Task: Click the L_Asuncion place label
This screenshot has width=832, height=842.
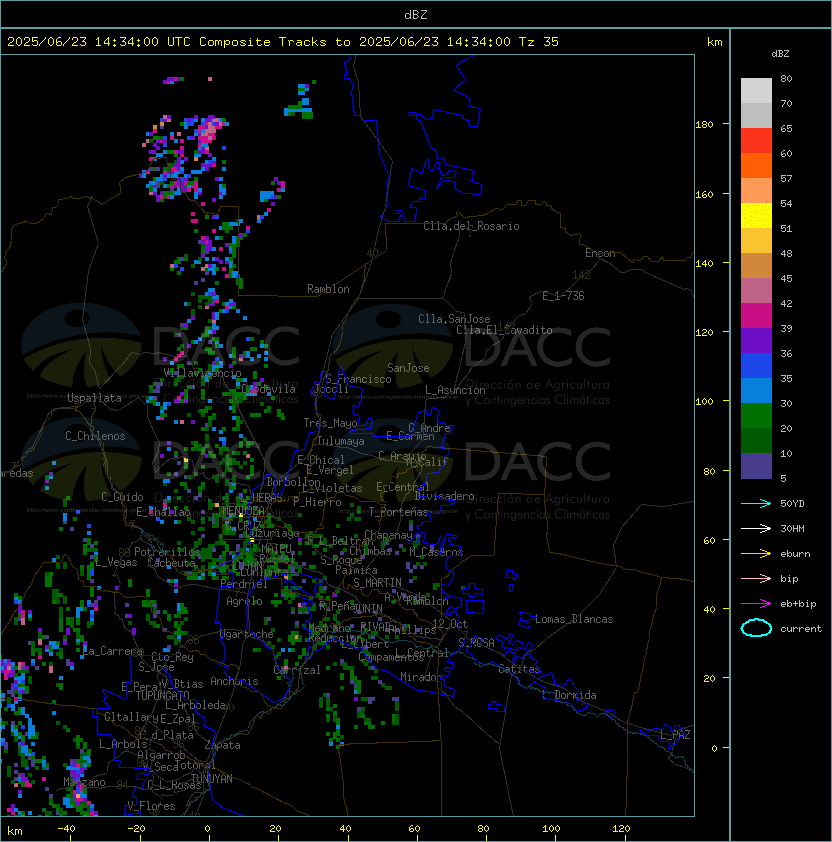Action: [455, 390]
